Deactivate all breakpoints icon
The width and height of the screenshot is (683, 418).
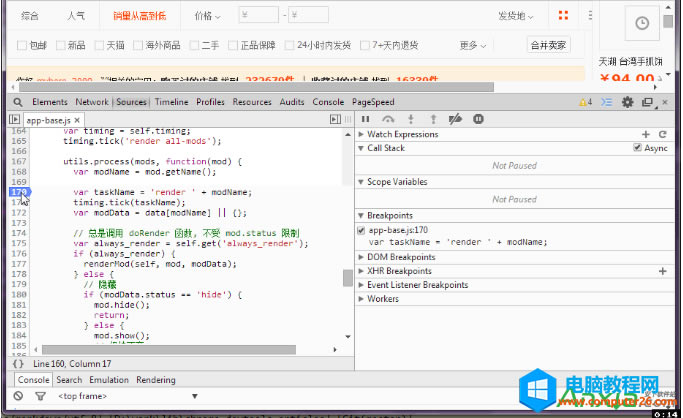tap(456, 119)
